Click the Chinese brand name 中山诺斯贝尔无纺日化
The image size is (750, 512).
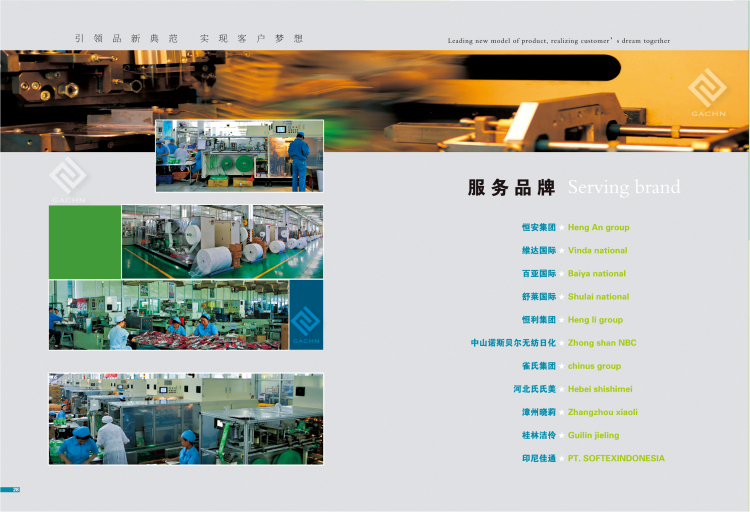[513, 343]
